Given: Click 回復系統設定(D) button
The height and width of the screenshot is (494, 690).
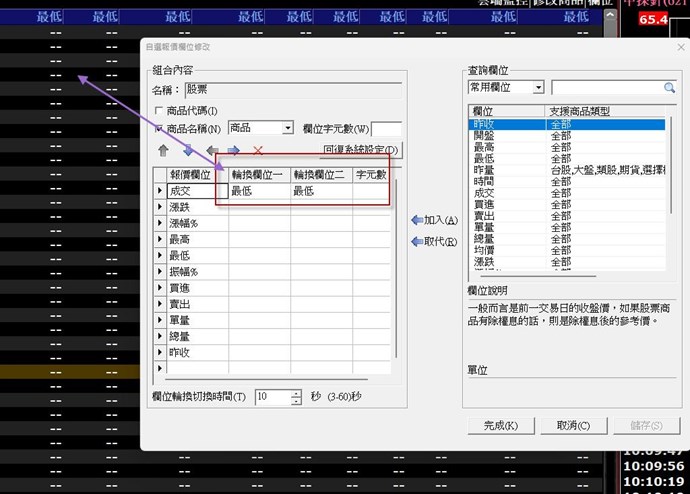Looking at the screenshot, I should tap(361, 150).
